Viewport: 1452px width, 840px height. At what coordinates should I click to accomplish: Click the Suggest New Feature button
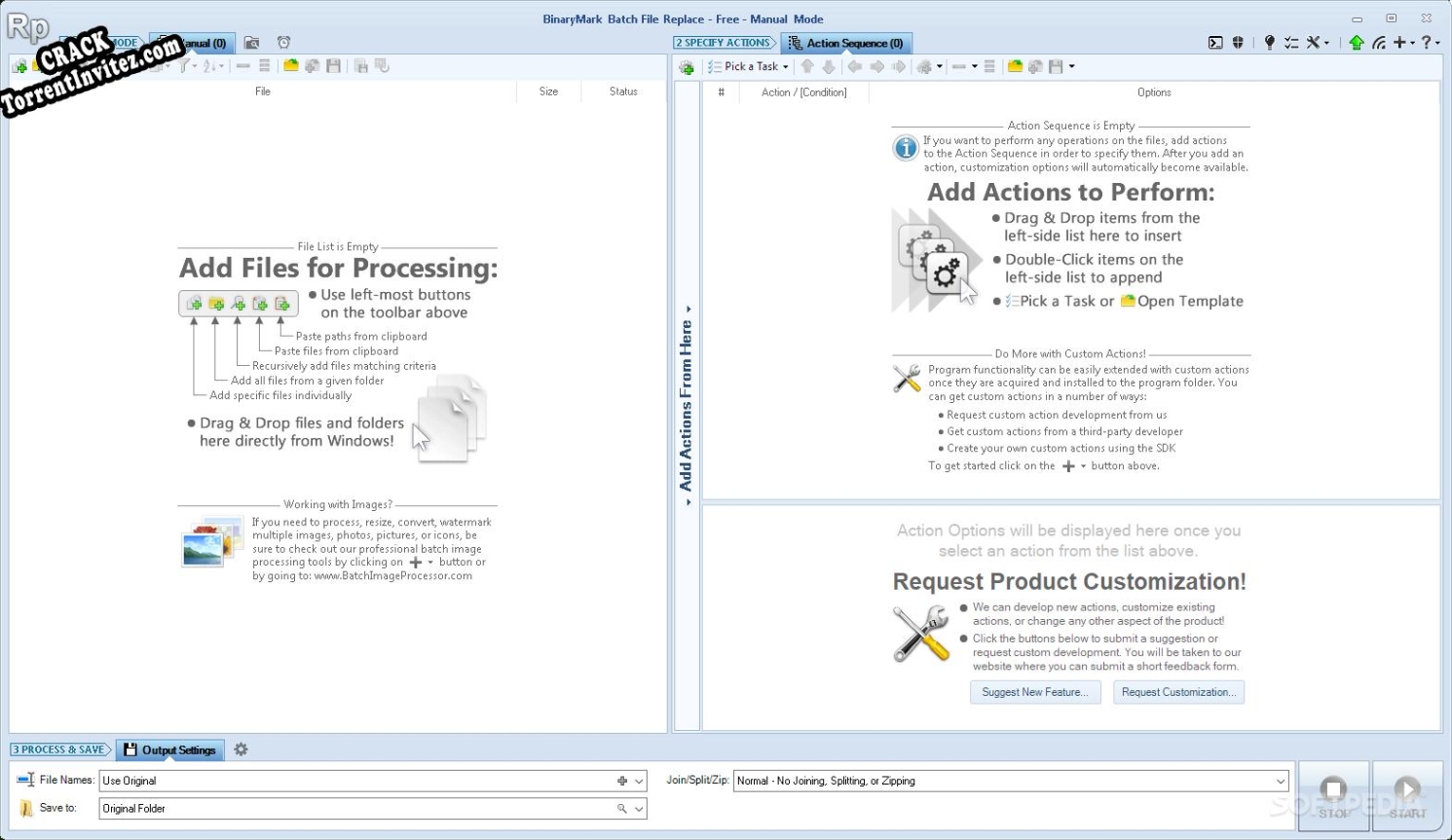[x=1035, y=692]
